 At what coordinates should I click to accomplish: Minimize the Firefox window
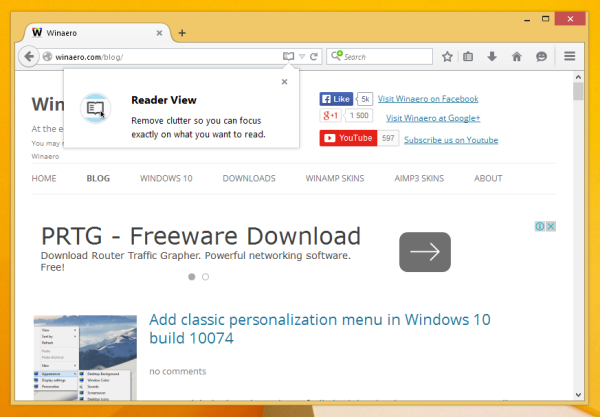[527, 20]
